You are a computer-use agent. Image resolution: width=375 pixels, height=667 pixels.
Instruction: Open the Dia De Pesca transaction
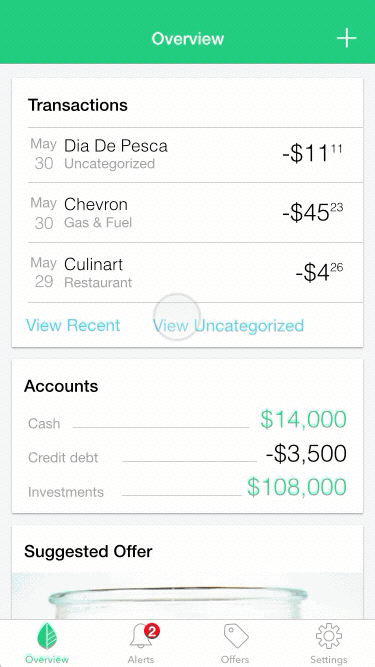[x=196, y=155]
